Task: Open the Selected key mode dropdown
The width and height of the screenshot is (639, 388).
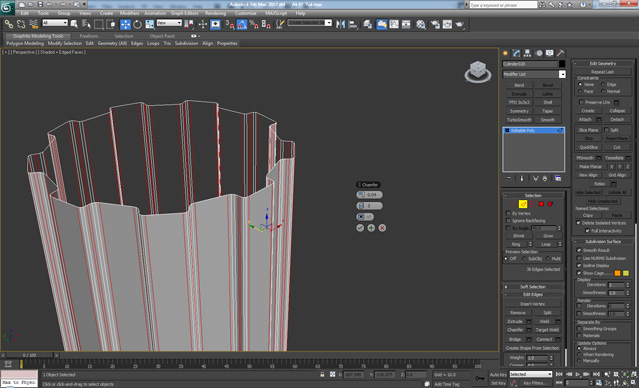Action: coord(531,374)
